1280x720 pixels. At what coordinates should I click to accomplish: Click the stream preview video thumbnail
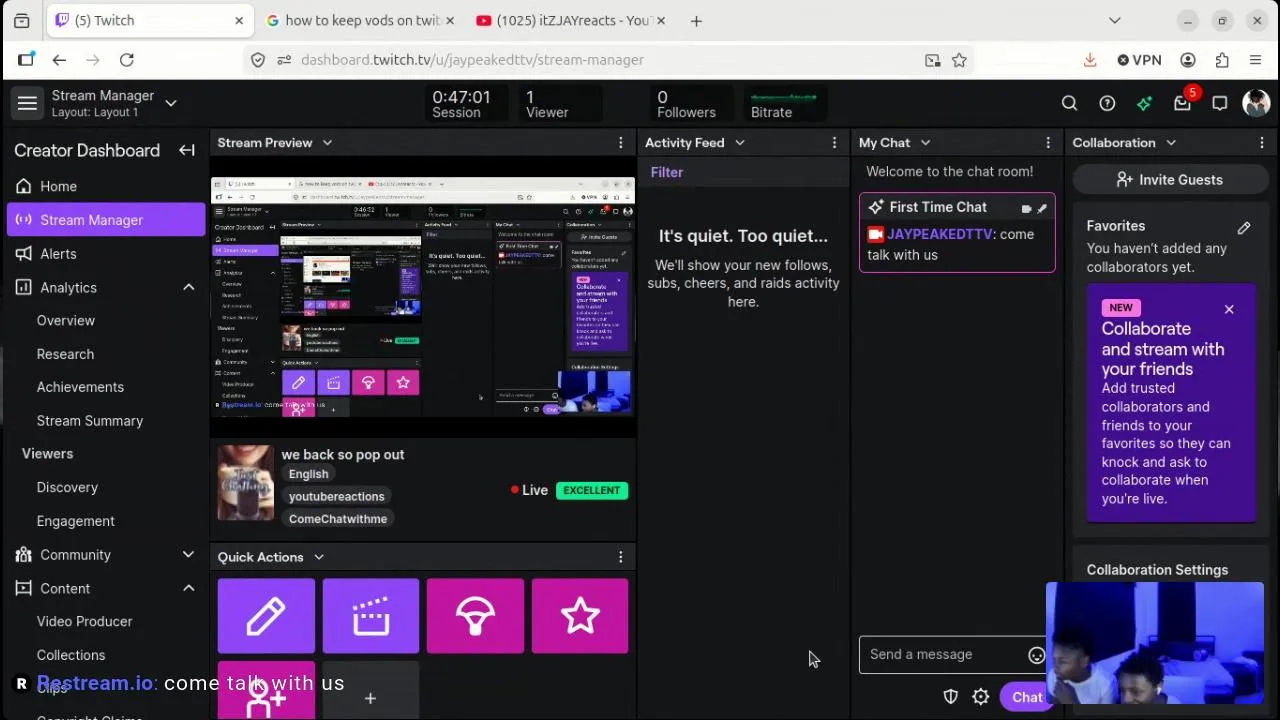point(423,297)
